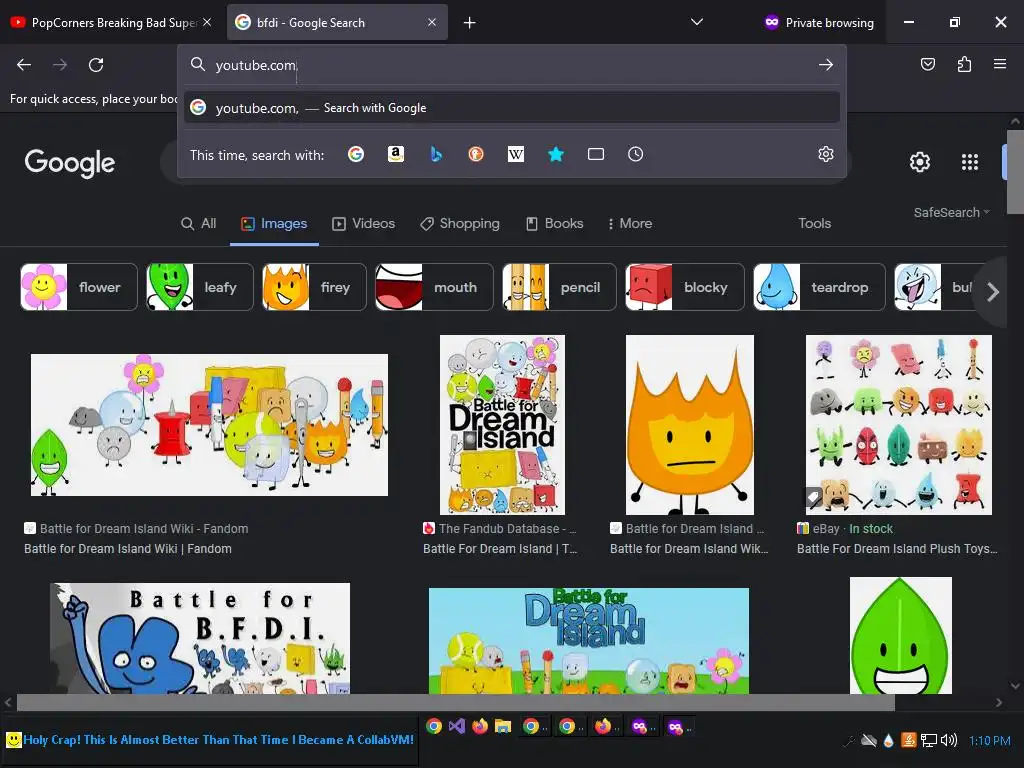Select the Images results tab
Viewport: 1024px width, 768px height.
[274, 223]
